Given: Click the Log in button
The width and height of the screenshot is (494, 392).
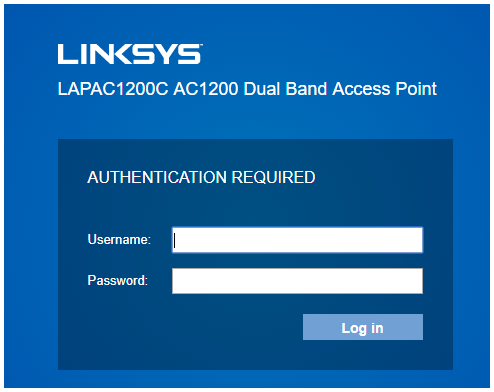Looking at the screenshot, I should coord(363,327).
